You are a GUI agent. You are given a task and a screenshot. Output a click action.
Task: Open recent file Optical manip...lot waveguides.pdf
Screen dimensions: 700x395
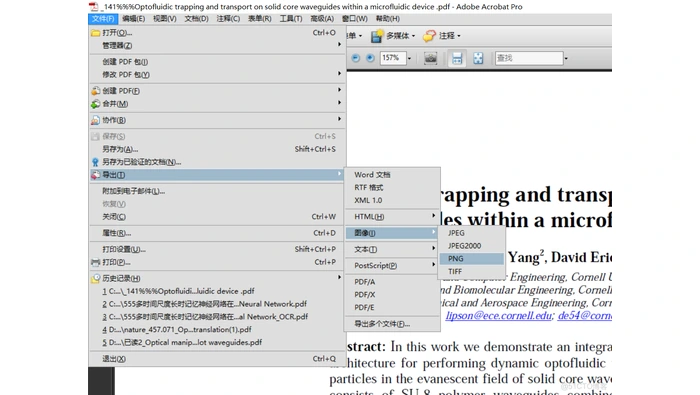217,343
